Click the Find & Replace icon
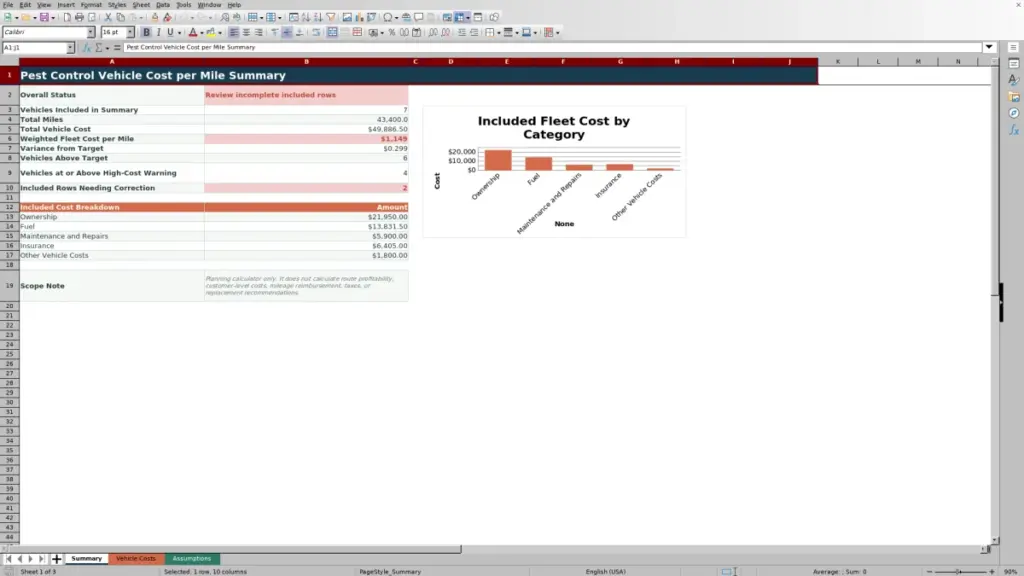Viewport: 1024px width, 576px height. pyautogui.click(x=225, y=18)
